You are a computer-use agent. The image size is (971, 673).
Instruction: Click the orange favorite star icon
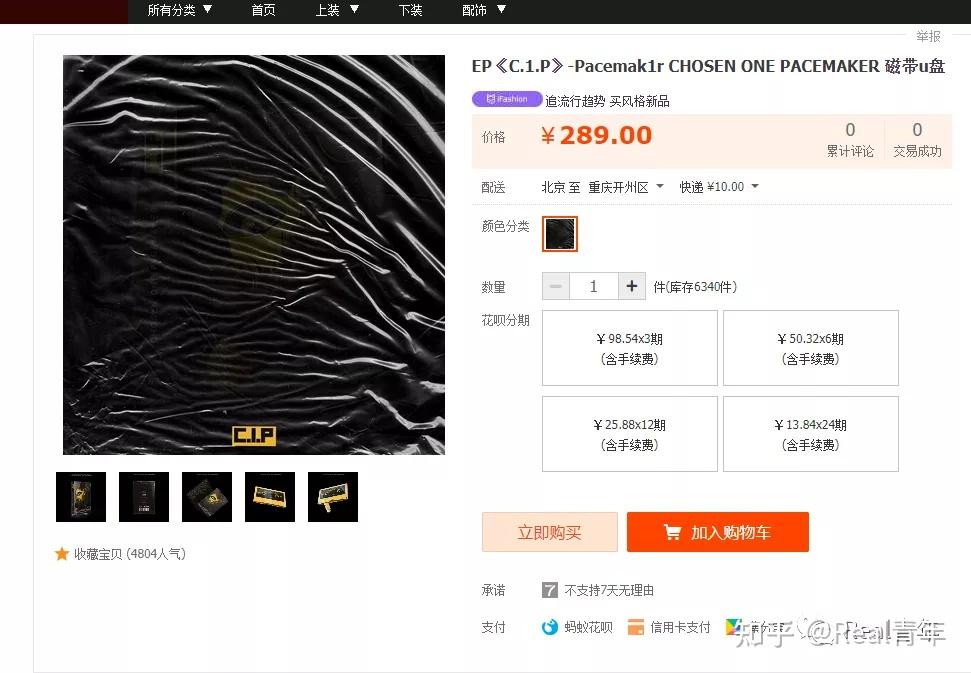pos(61,554)
